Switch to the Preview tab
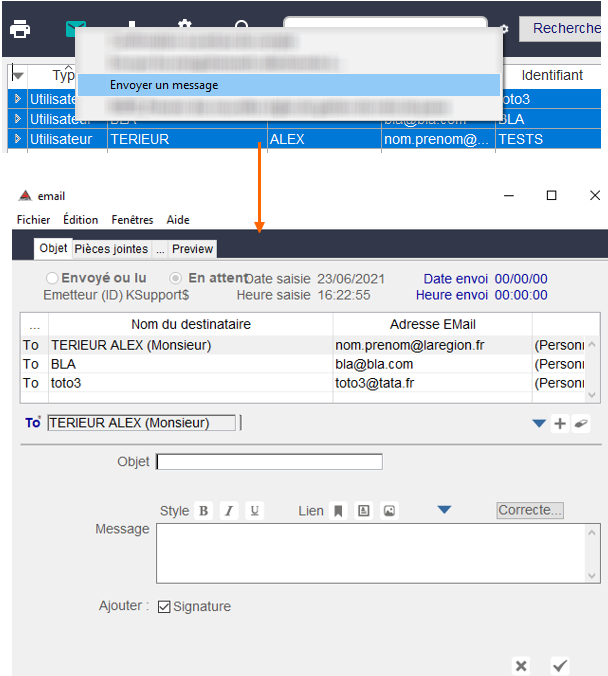The width and height of the screenshot is (608, 676). (x=192, y=249)
